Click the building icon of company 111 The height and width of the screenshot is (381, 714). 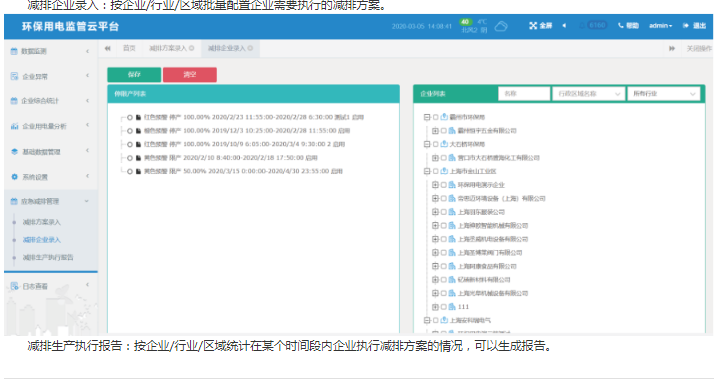[452, 307]
